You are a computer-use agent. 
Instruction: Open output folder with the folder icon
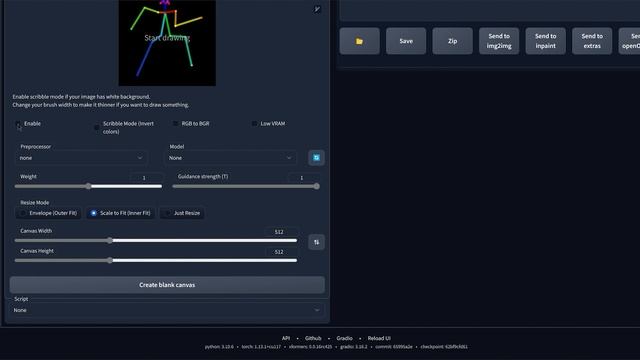(359, 41)
